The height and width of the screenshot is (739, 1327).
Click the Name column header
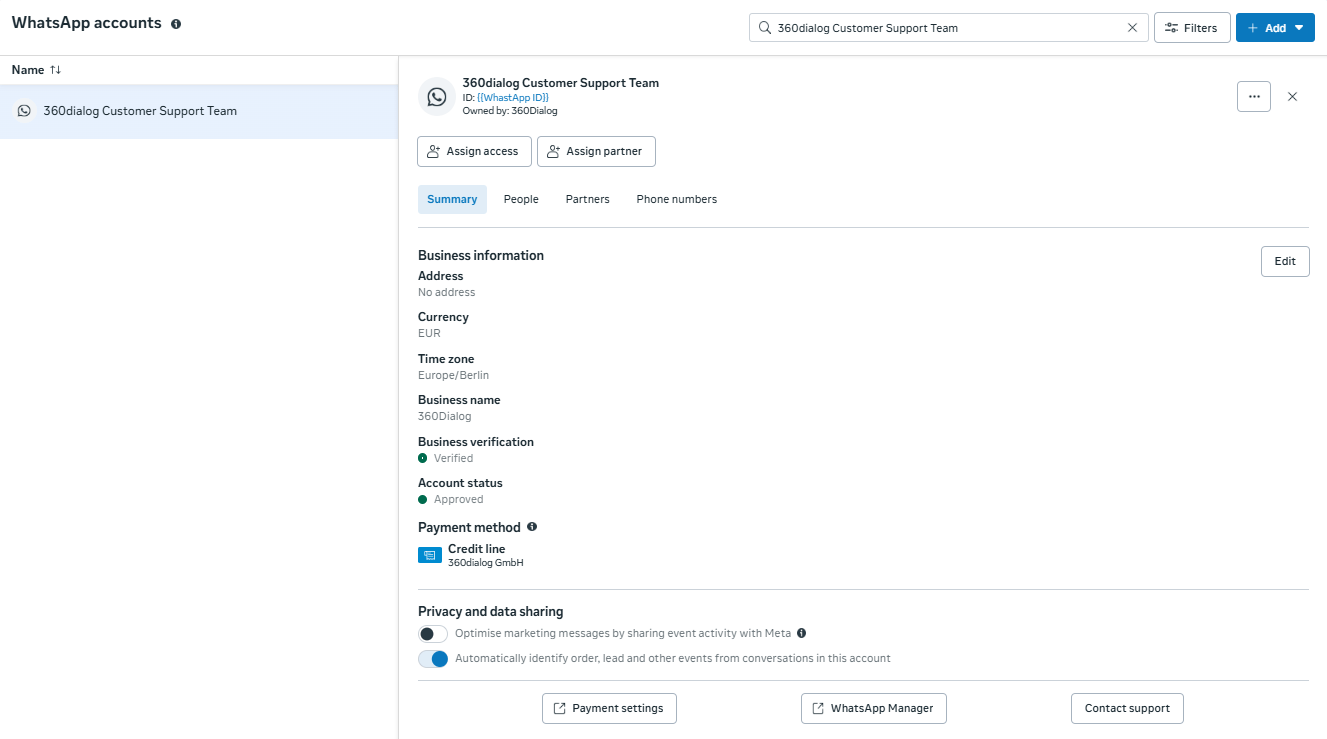point(28,70)
